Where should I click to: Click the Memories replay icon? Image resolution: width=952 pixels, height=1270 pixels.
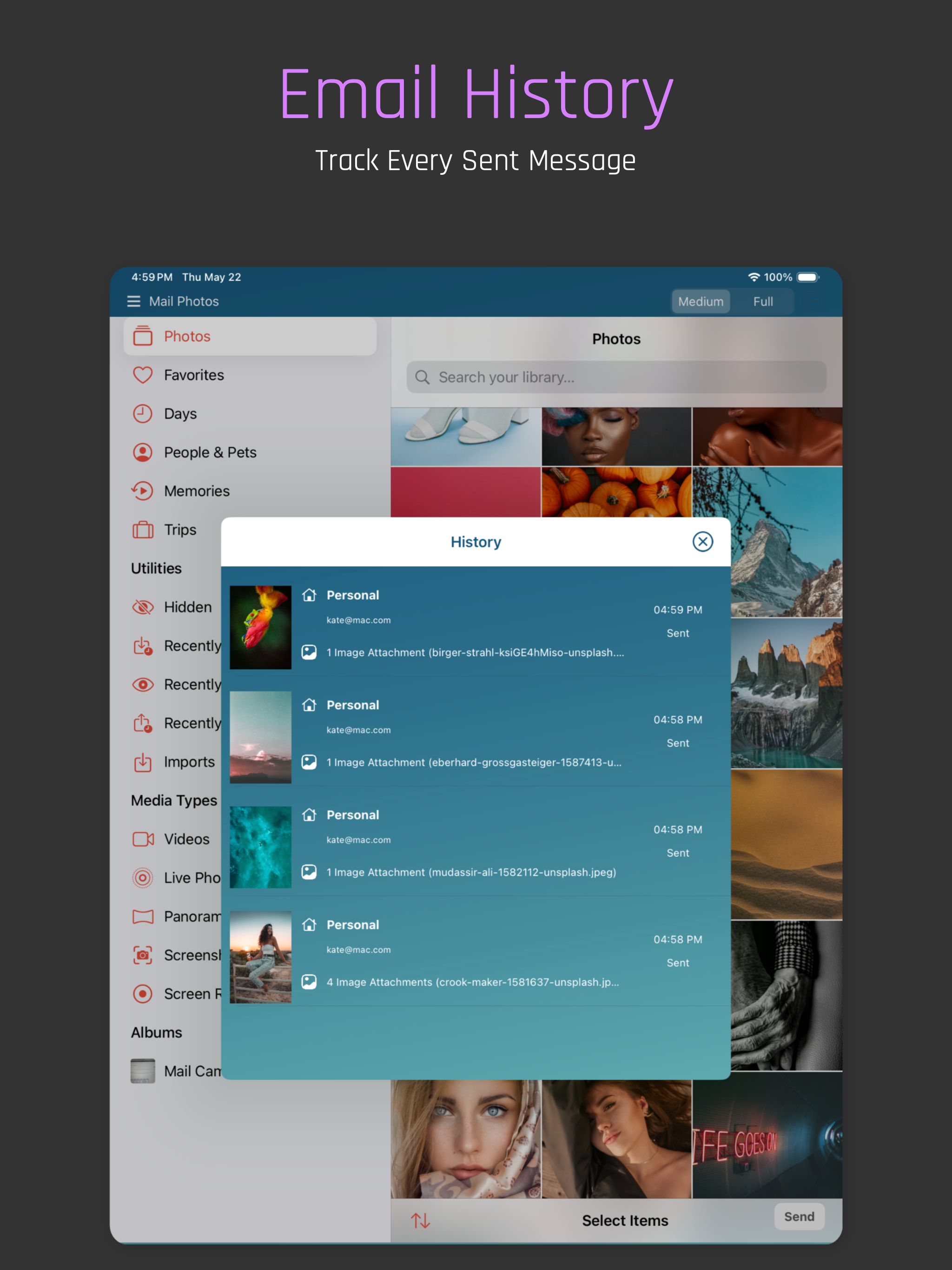click(143, 491)
